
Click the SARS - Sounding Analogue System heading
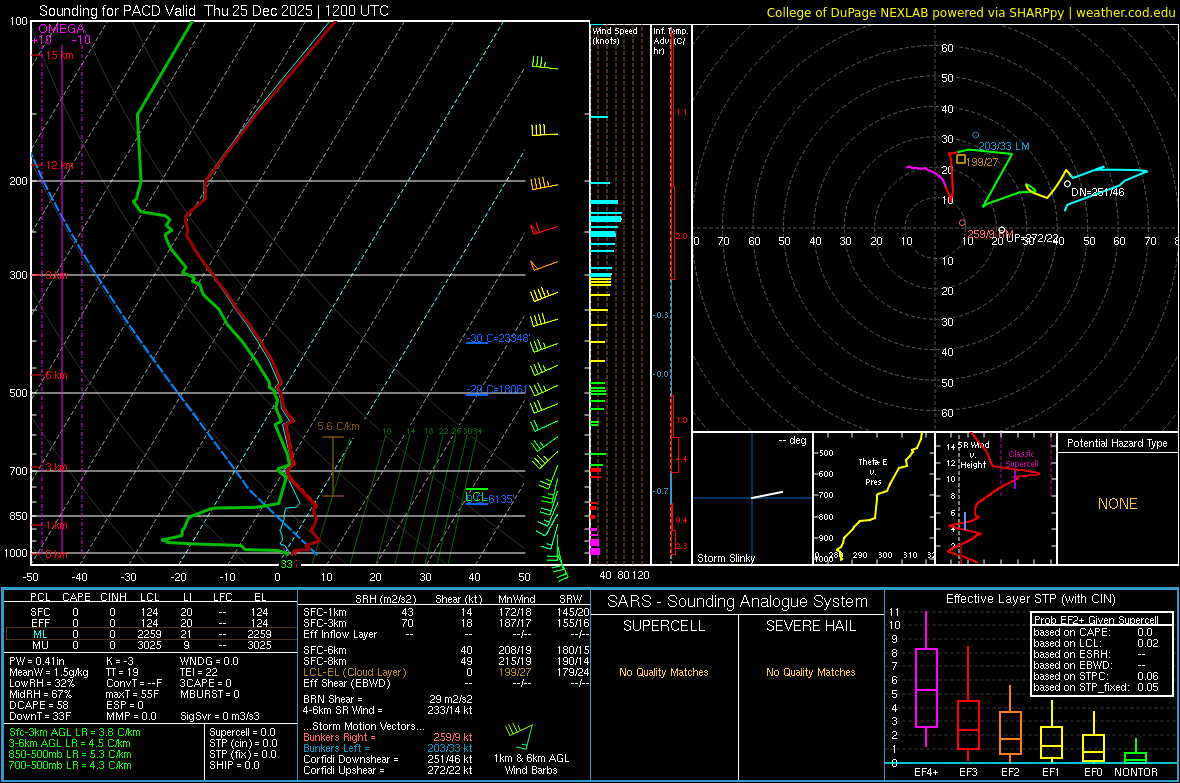[737, 602]
